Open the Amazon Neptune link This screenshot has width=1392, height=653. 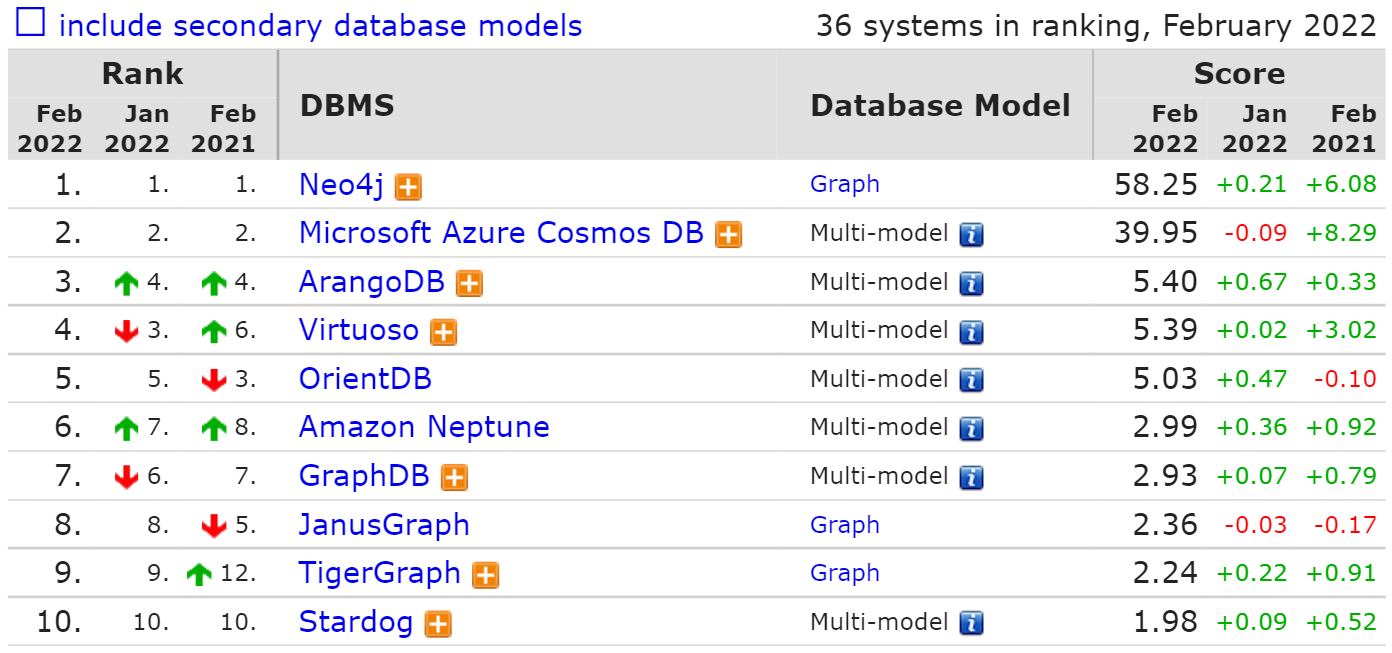click(x=424, y=427)
